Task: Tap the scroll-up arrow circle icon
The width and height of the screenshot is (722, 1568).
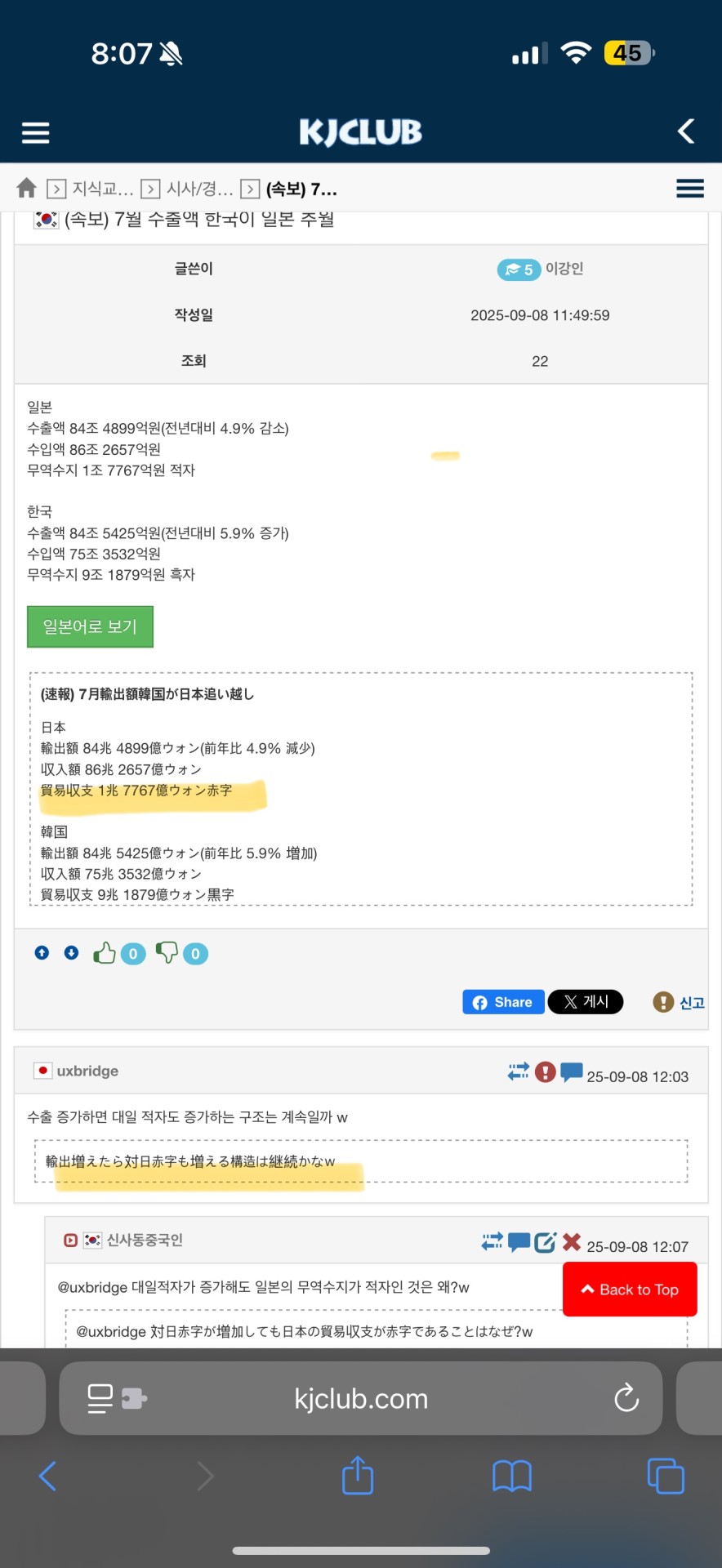Action: pos(42,953)
